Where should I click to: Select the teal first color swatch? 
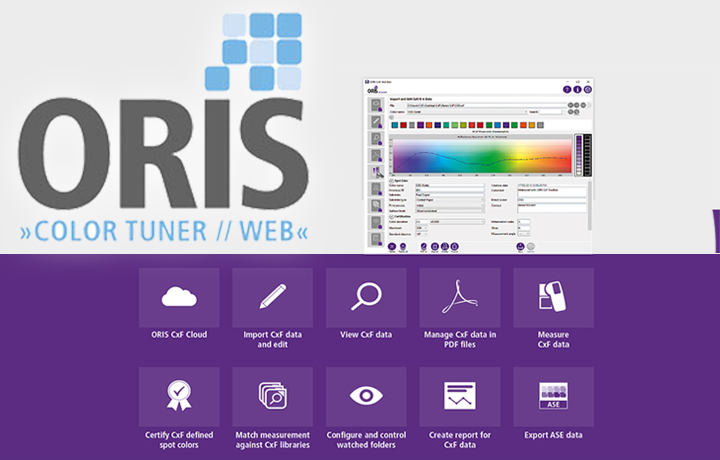tap(395, 125)
